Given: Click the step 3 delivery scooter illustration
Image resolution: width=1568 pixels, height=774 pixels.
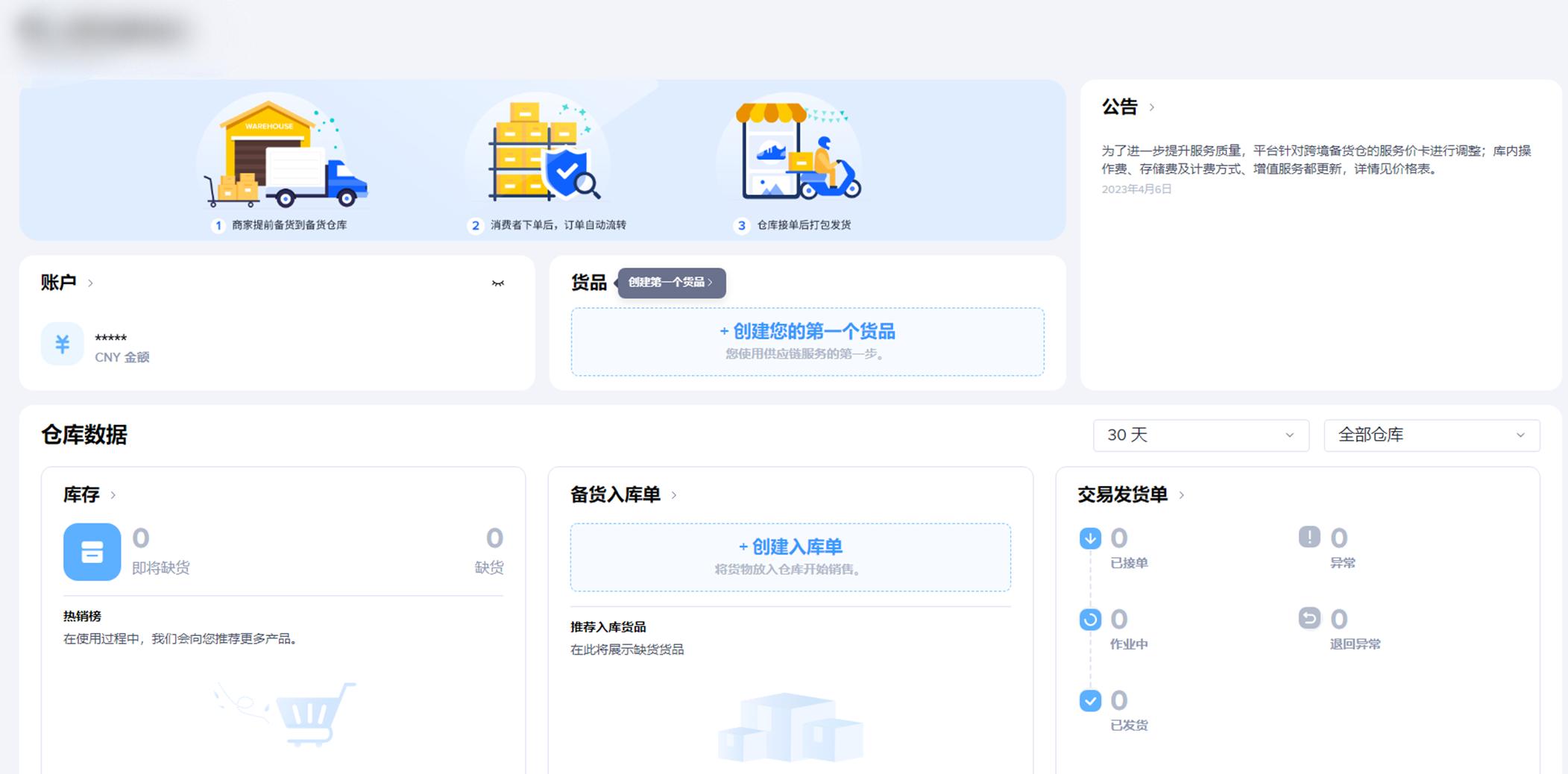Looking at the screenshot, I should pyautogui.click(x=794, y=153).
